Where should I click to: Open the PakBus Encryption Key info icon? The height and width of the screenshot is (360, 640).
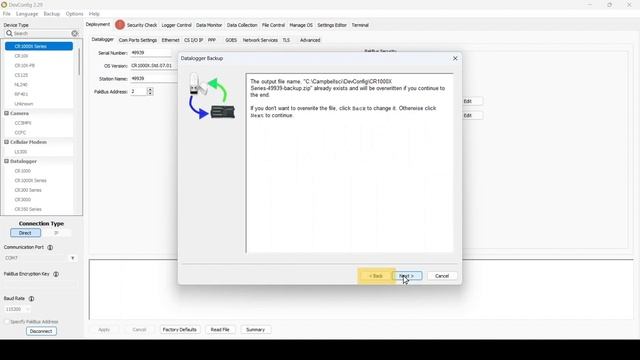point(56,274)
